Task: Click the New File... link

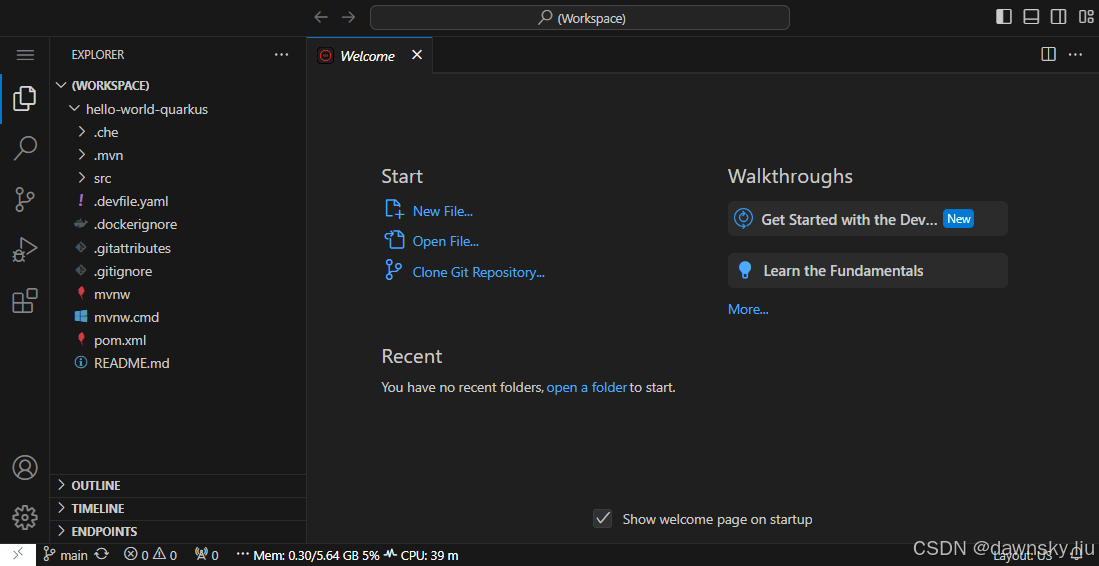Action: (442, 211)
